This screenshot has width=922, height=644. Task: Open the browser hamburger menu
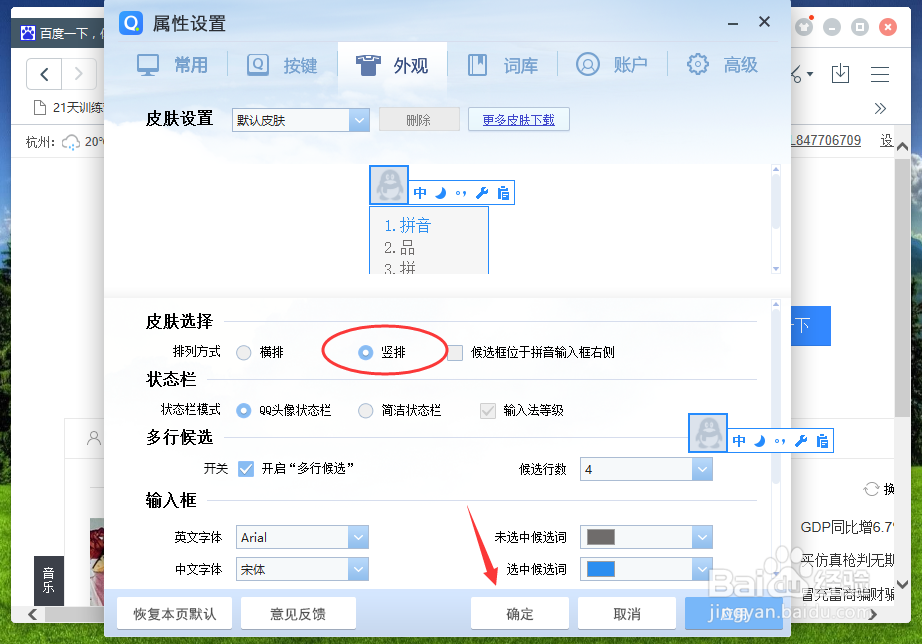pos(880,74)
